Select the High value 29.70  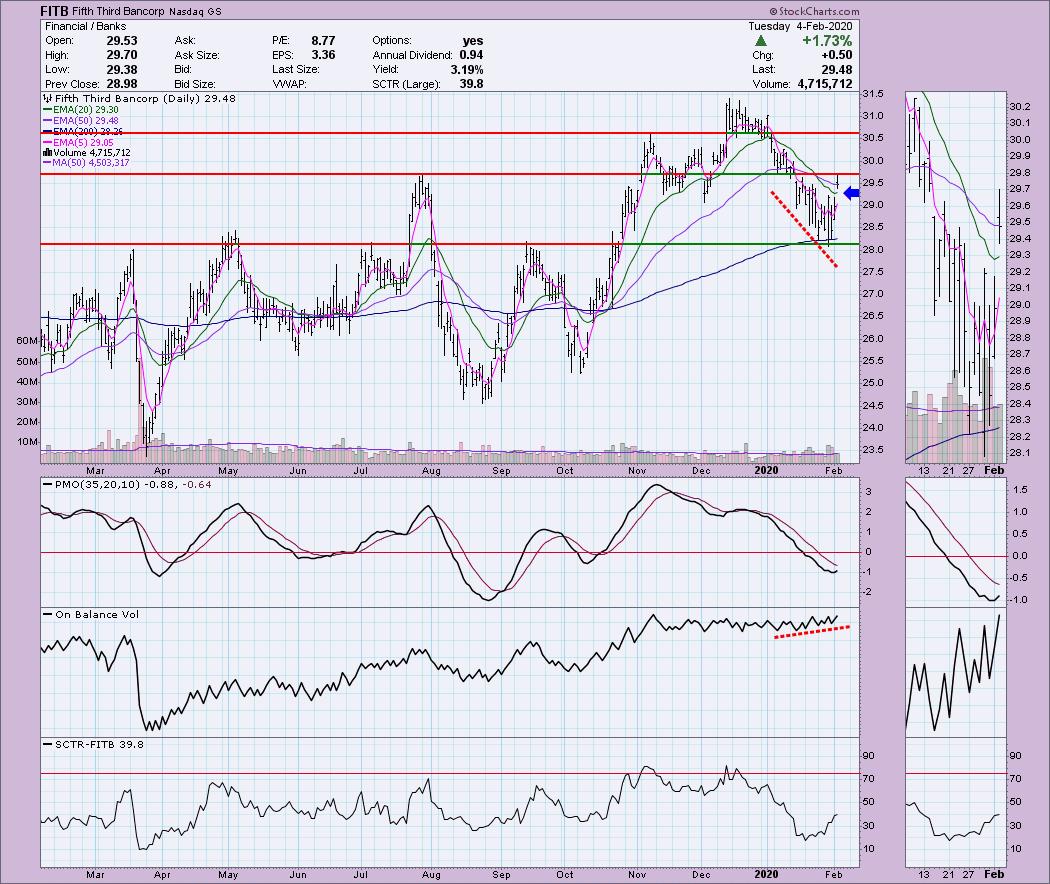click(121, 55)
